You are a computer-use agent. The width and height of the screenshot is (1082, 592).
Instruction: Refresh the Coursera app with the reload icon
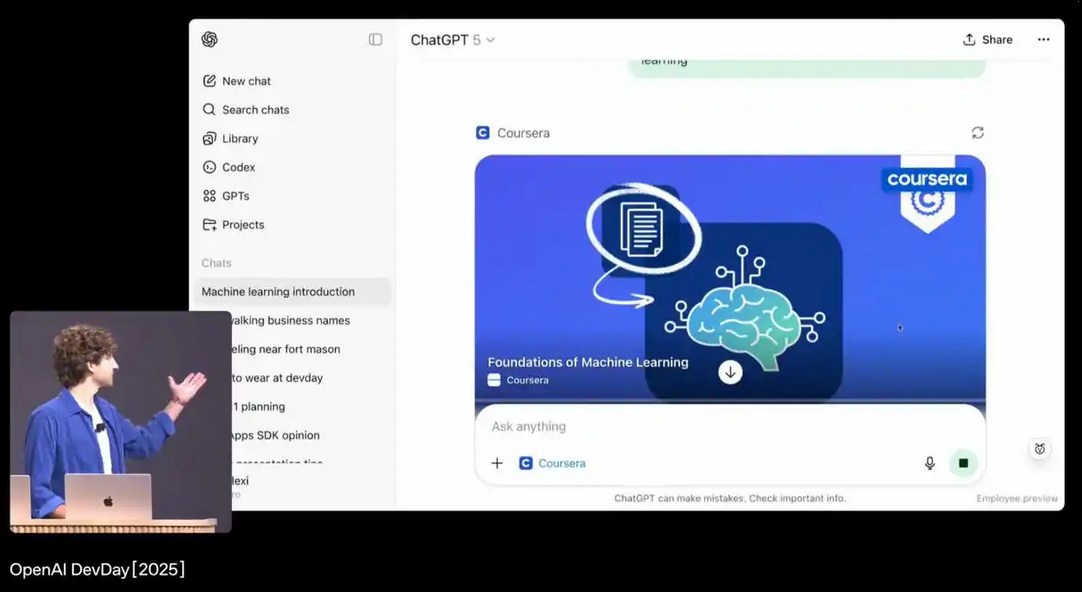(x=977, y=133)
